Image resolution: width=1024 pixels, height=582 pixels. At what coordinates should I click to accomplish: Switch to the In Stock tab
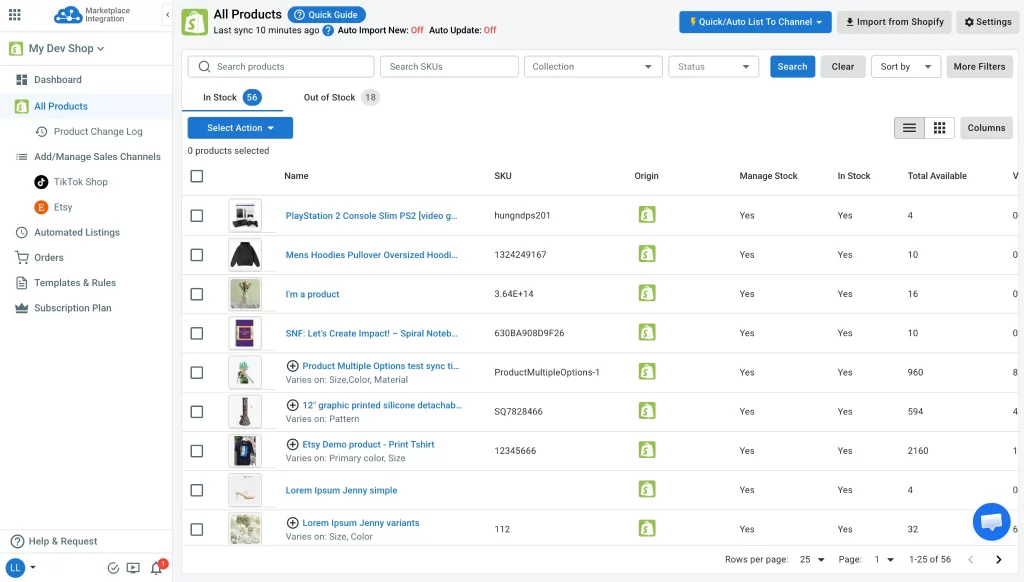pos(232,97)
